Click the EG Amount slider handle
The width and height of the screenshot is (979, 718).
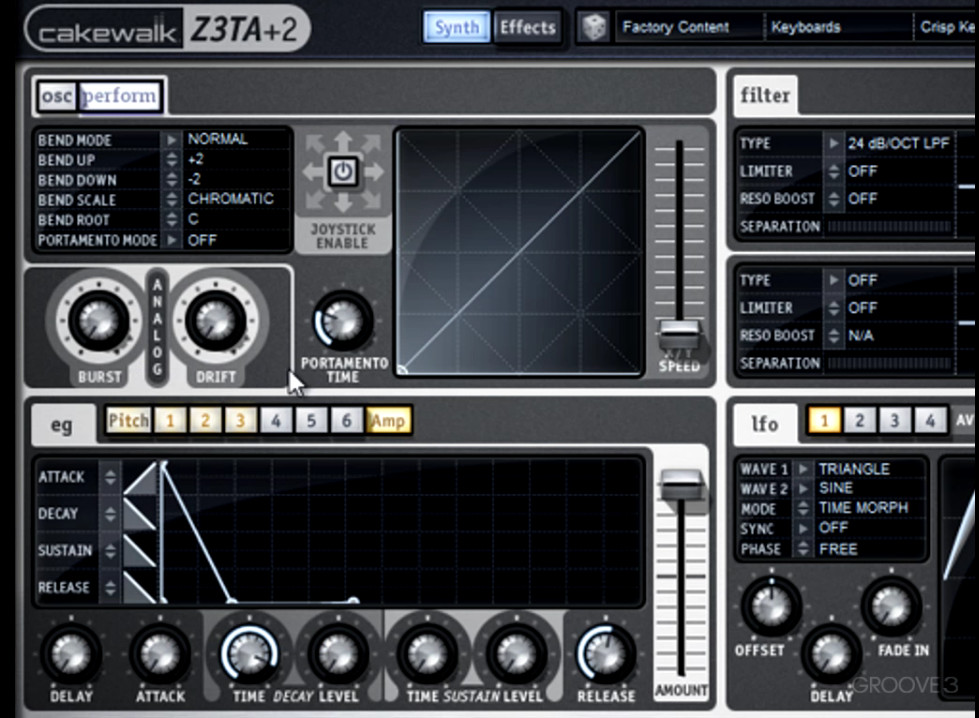(x=681, y=485)
